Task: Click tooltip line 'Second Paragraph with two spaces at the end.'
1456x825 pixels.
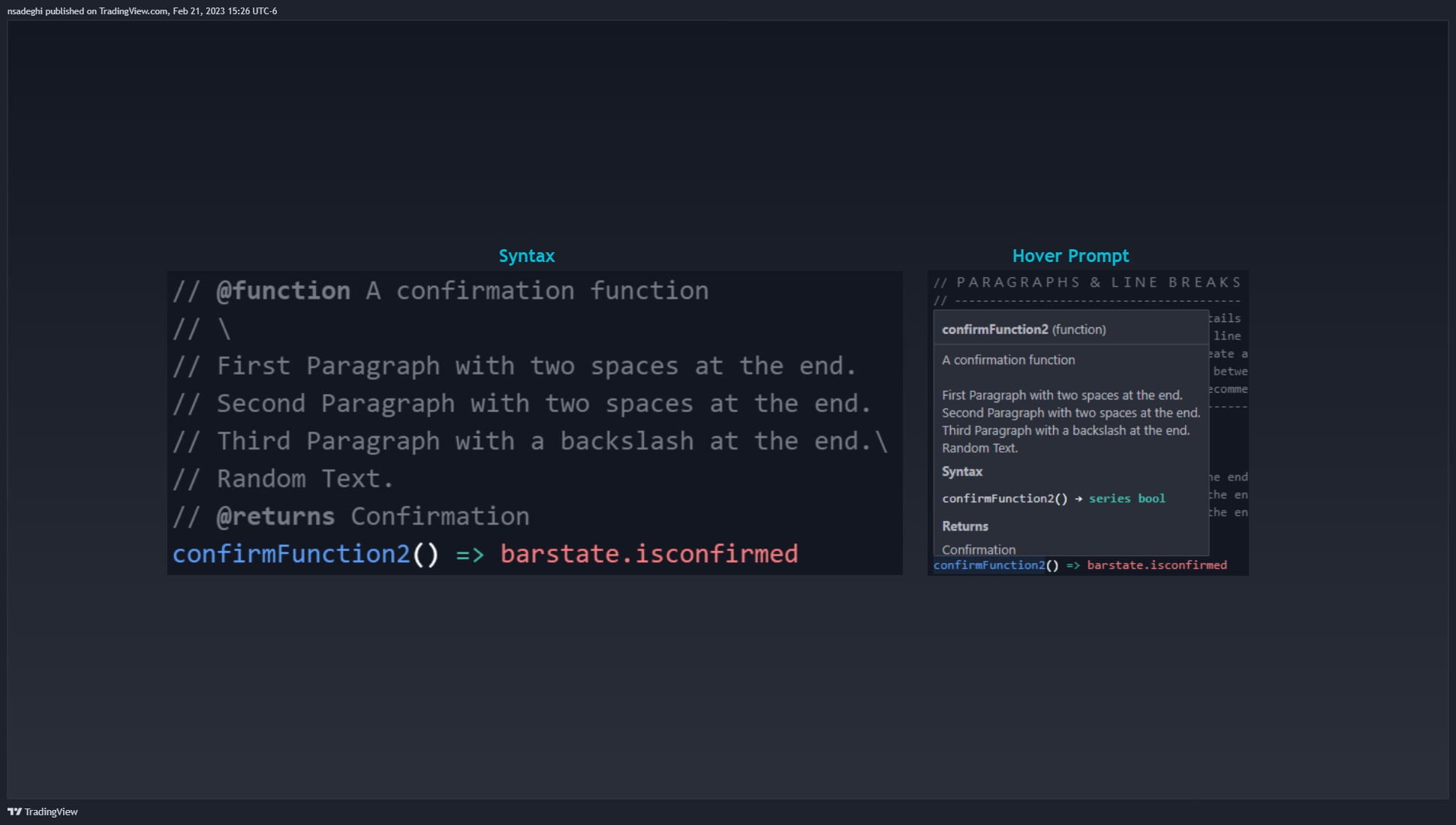Action: [x=1071, y=413]
